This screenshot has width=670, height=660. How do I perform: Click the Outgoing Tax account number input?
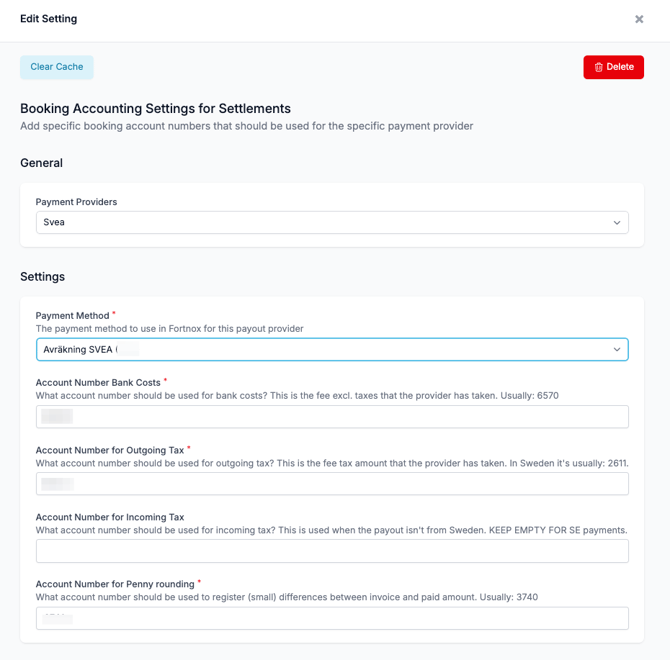(332, 483)
